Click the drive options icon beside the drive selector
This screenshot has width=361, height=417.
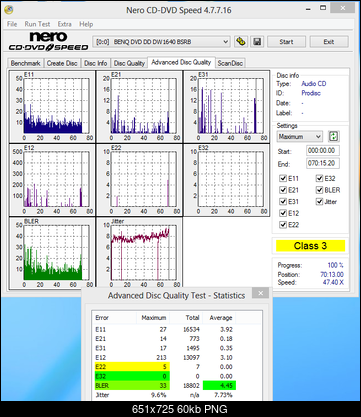240,42
